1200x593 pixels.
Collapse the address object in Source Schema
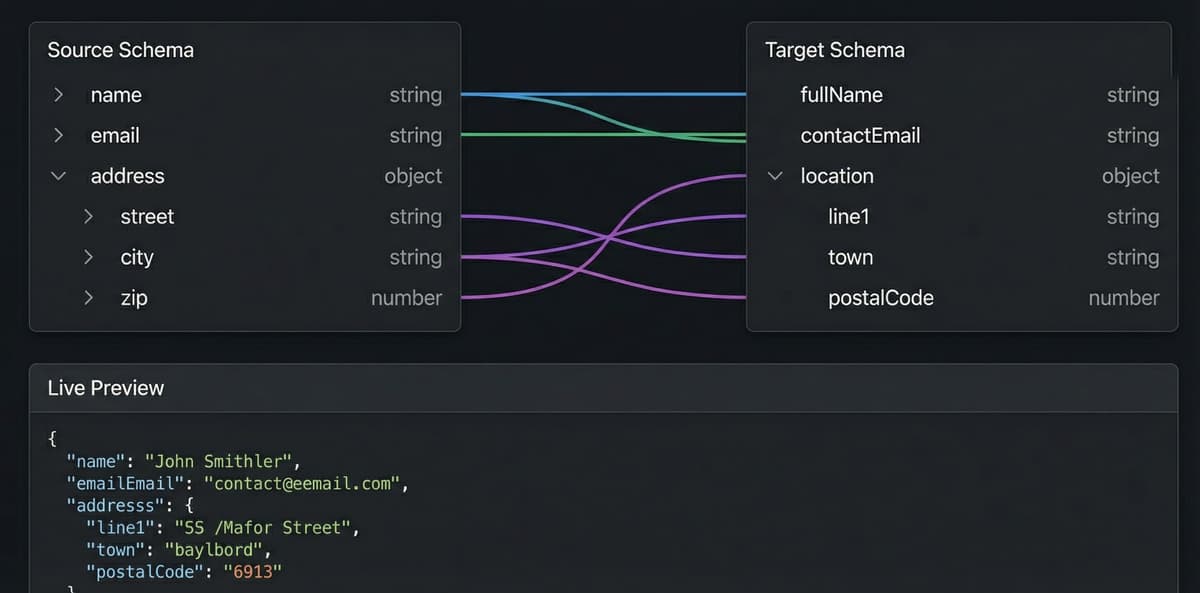[x=57, y=176]
